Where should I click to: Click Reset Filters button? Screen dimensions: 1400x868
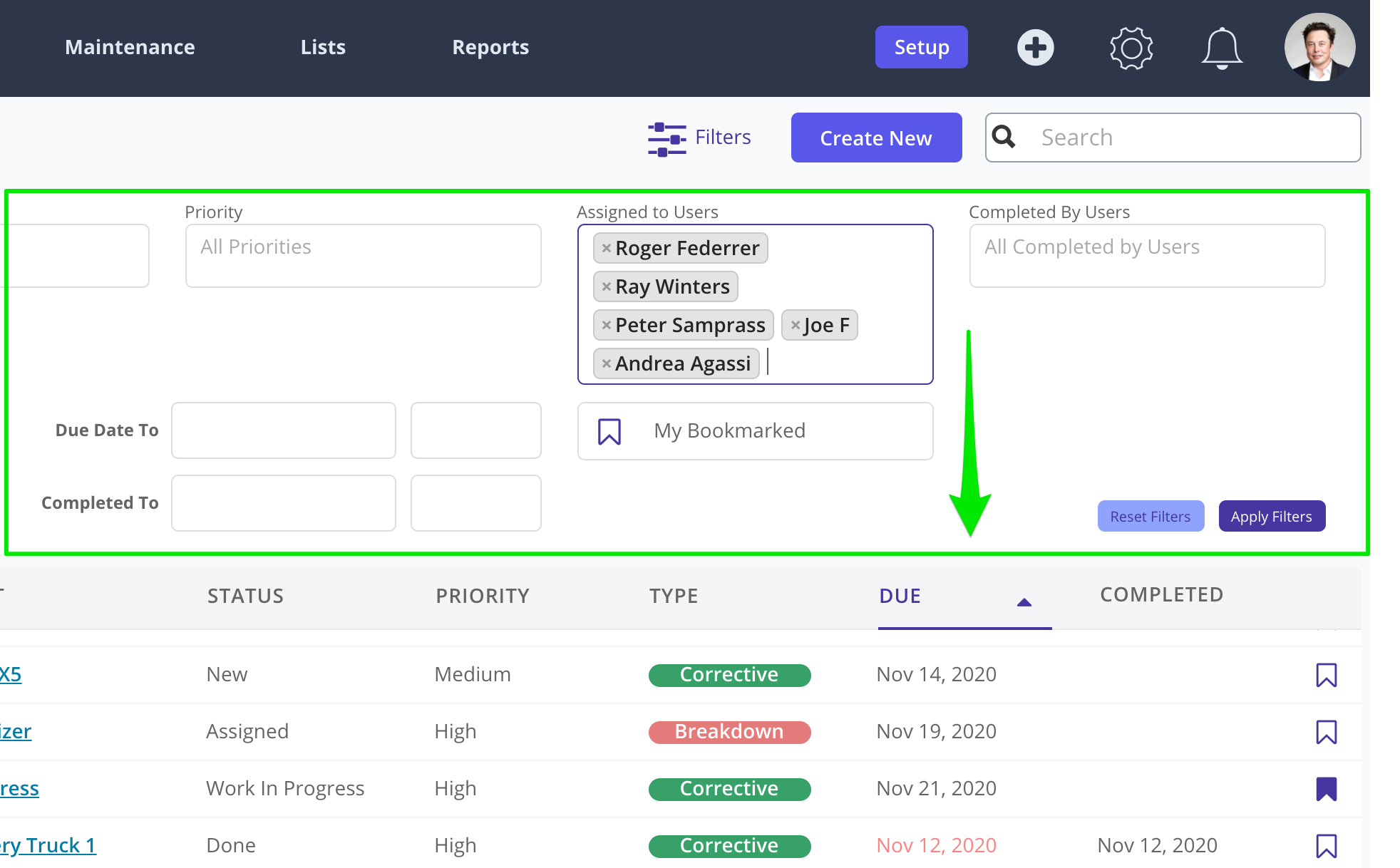[x=1150, y=517]
